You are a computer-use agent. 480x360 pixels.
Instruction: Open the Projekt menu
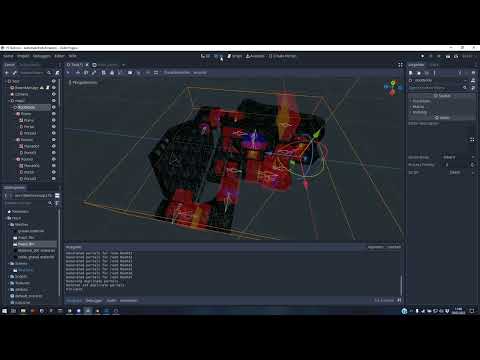tap(23, 56)
